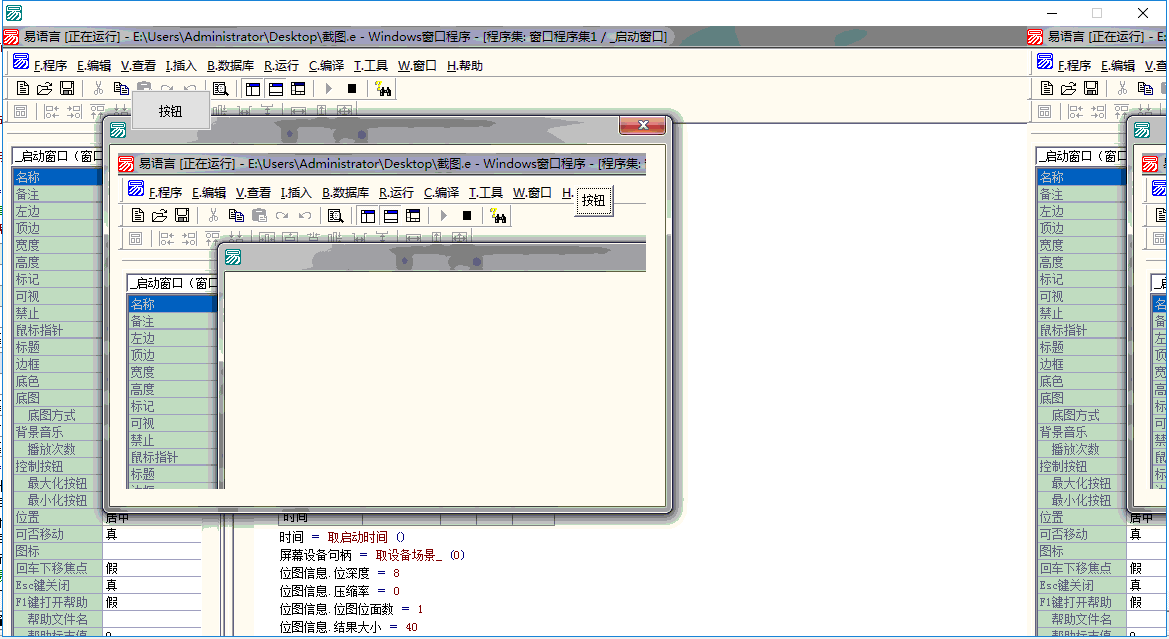Open the W.窗口 menu in the left IDE

coord(417,66)
